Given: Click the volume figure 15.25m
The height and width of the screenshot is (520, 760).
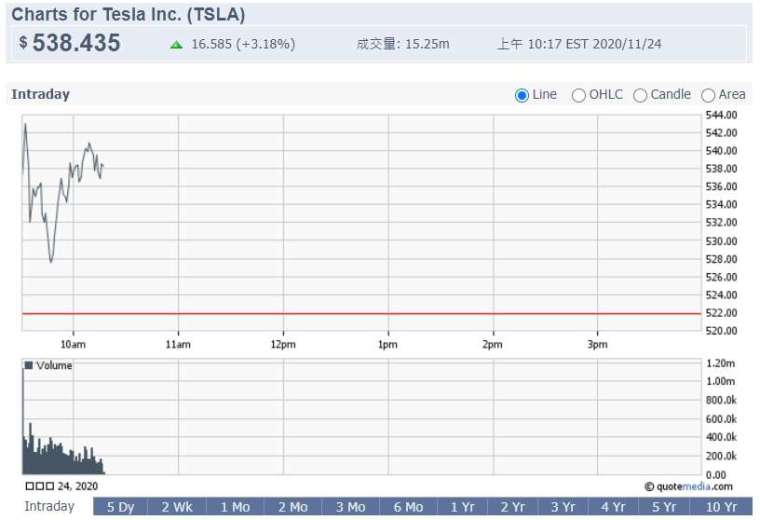Looking at the screenshot, I should click(427, 44).
